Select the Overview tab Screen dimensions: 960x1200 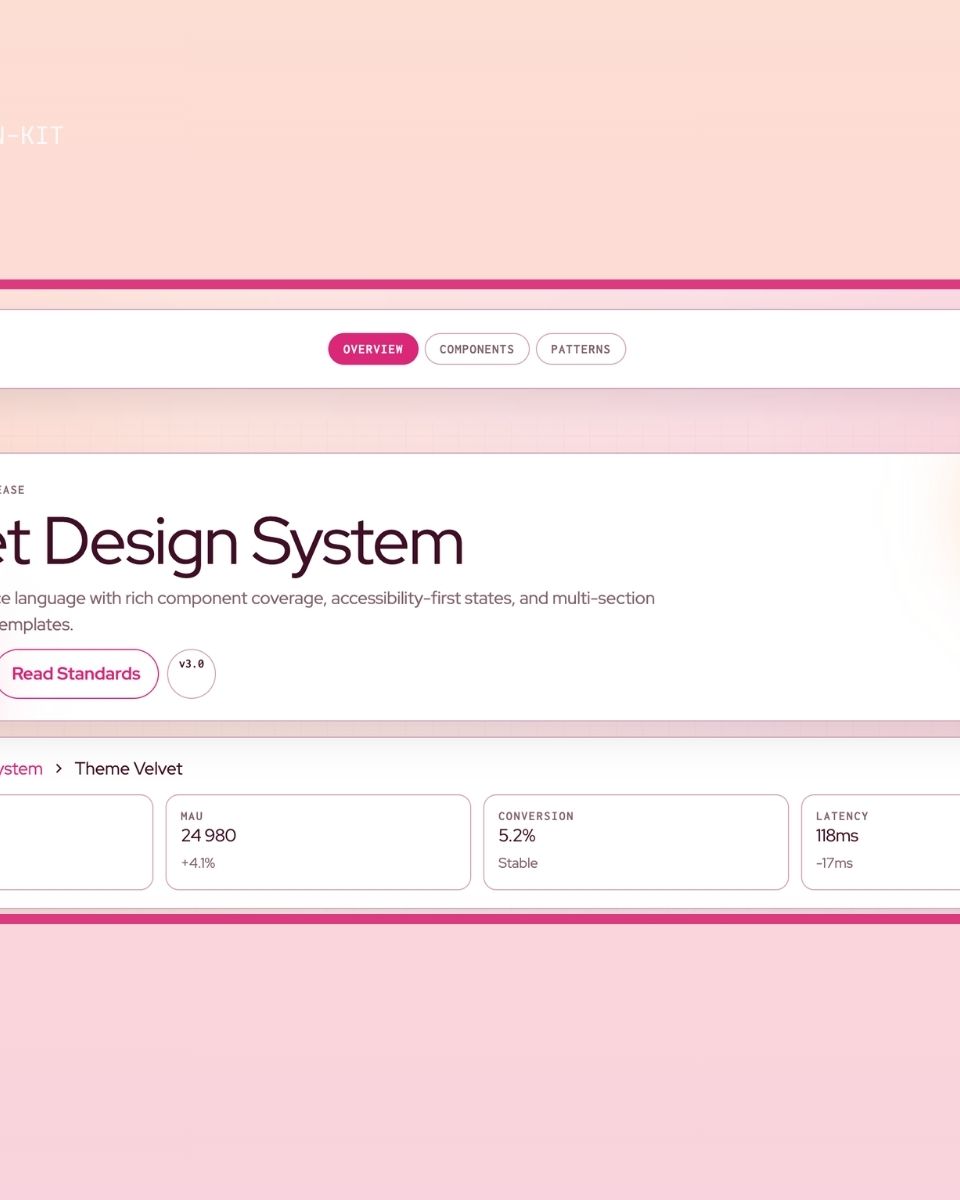(x=373, y=349)
